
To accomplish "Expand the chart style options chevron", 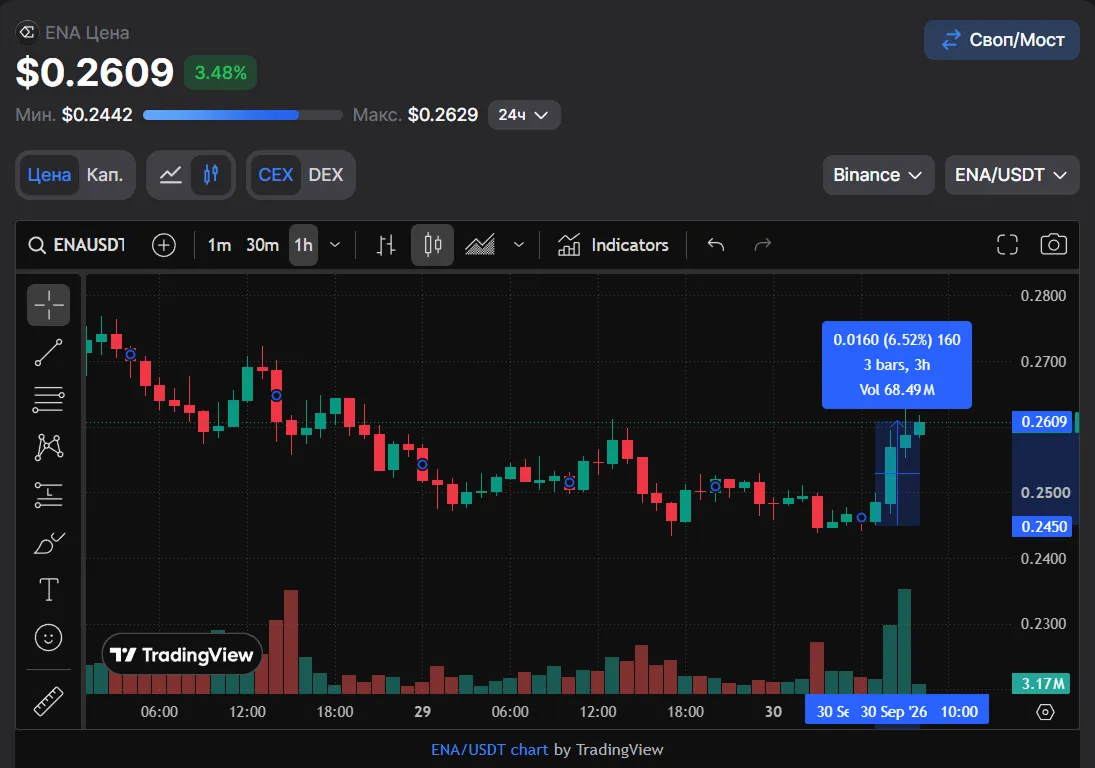I will coord(519,245).
